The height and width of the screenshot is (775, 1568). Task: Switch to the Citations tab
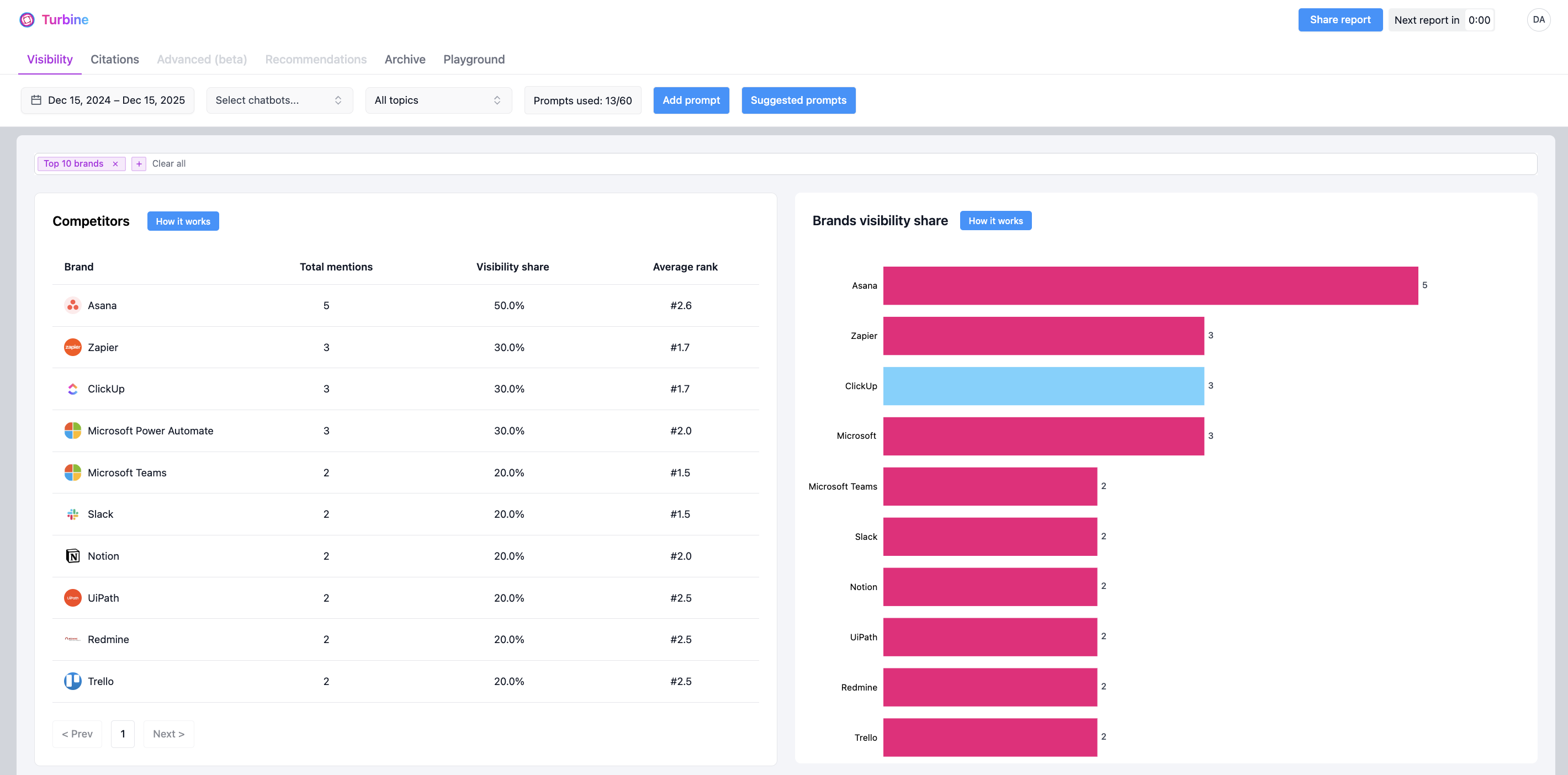pos(114,59)
